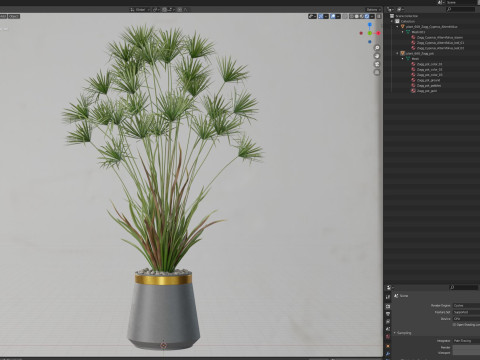Click the pan hand viewport button

click(x=377, y=56)
